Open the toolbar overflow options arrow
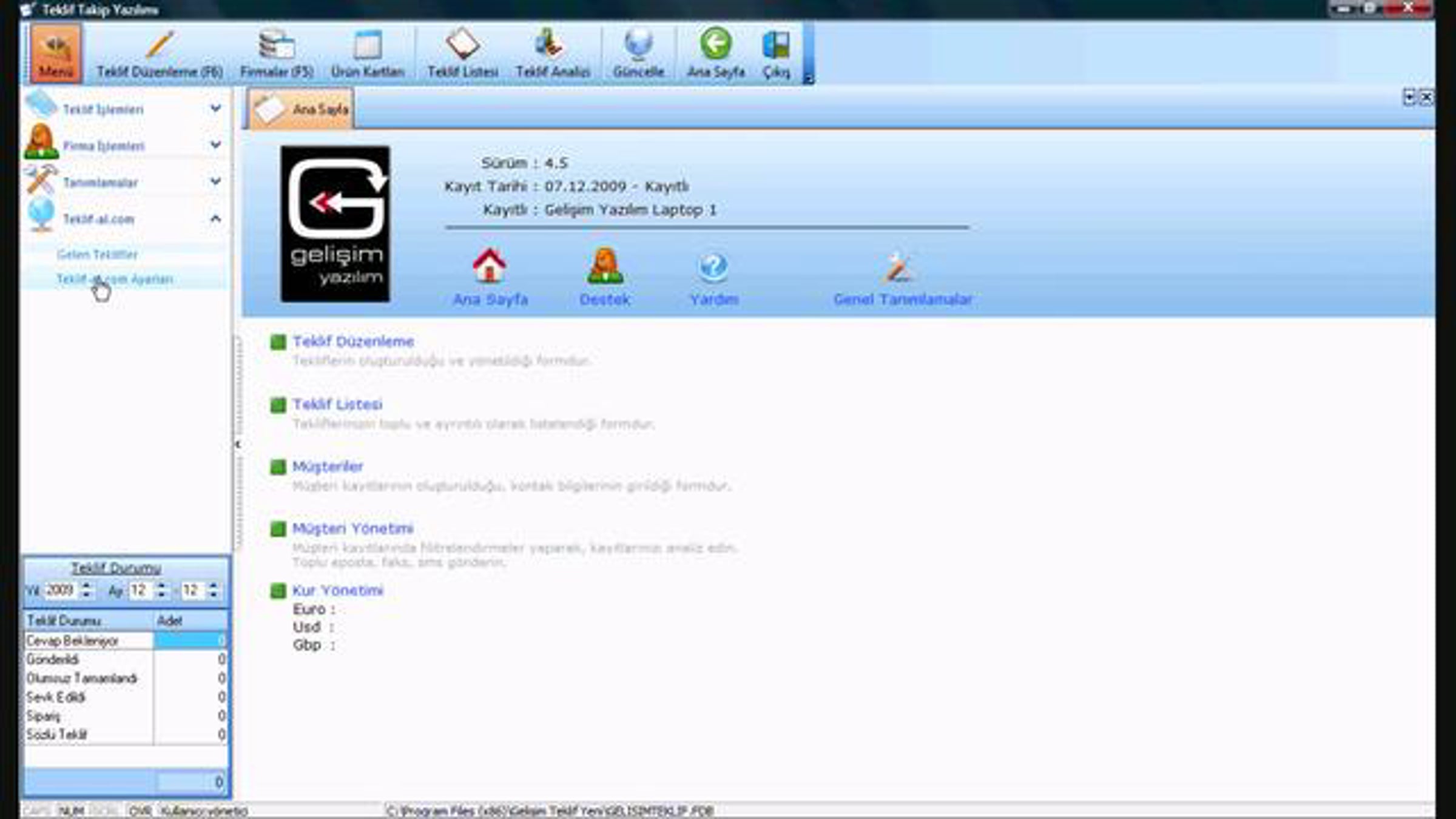1456x819 pixels. [x=808, y=78]
